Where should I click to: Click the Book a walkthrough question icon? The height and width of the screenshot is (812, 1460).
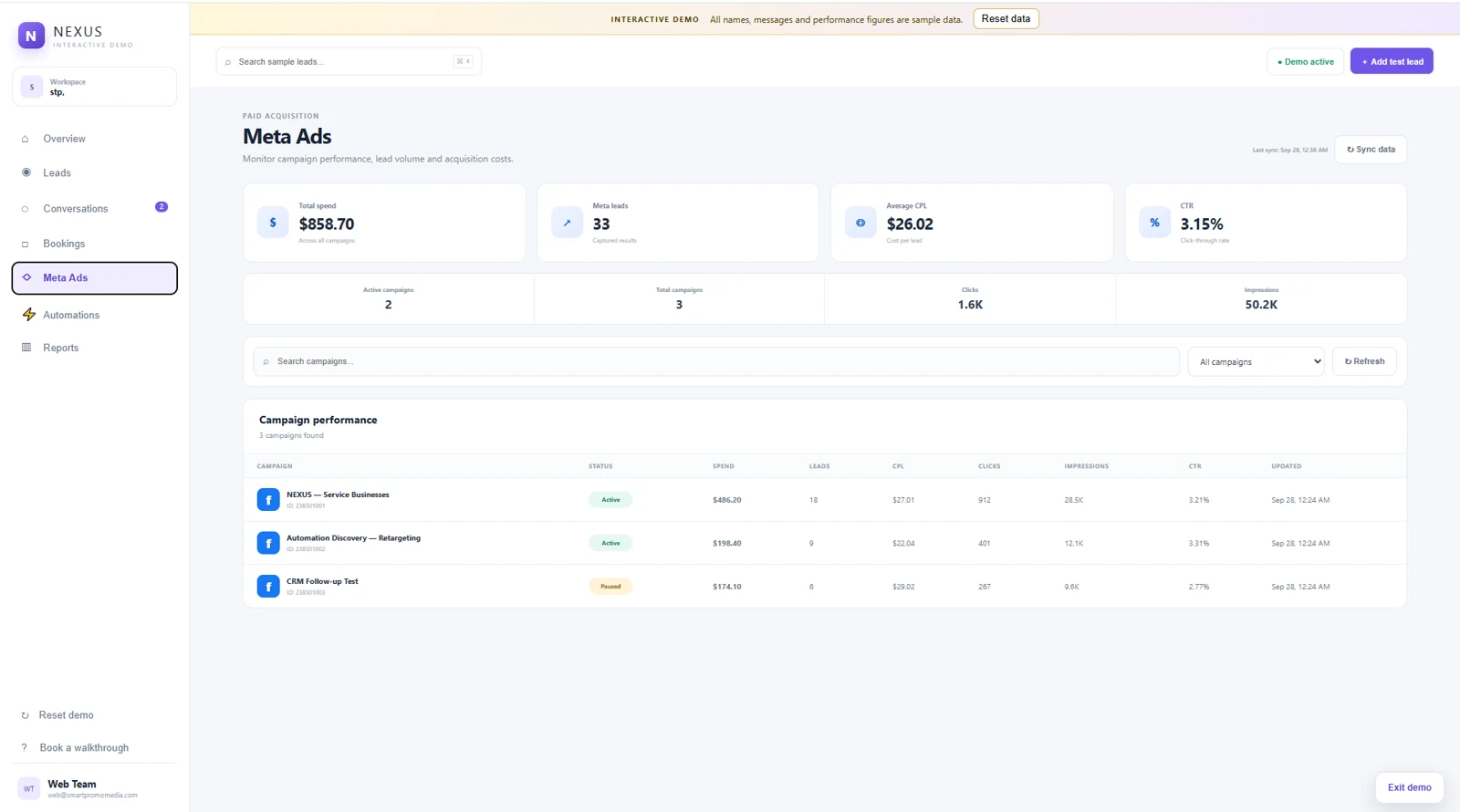25,748
